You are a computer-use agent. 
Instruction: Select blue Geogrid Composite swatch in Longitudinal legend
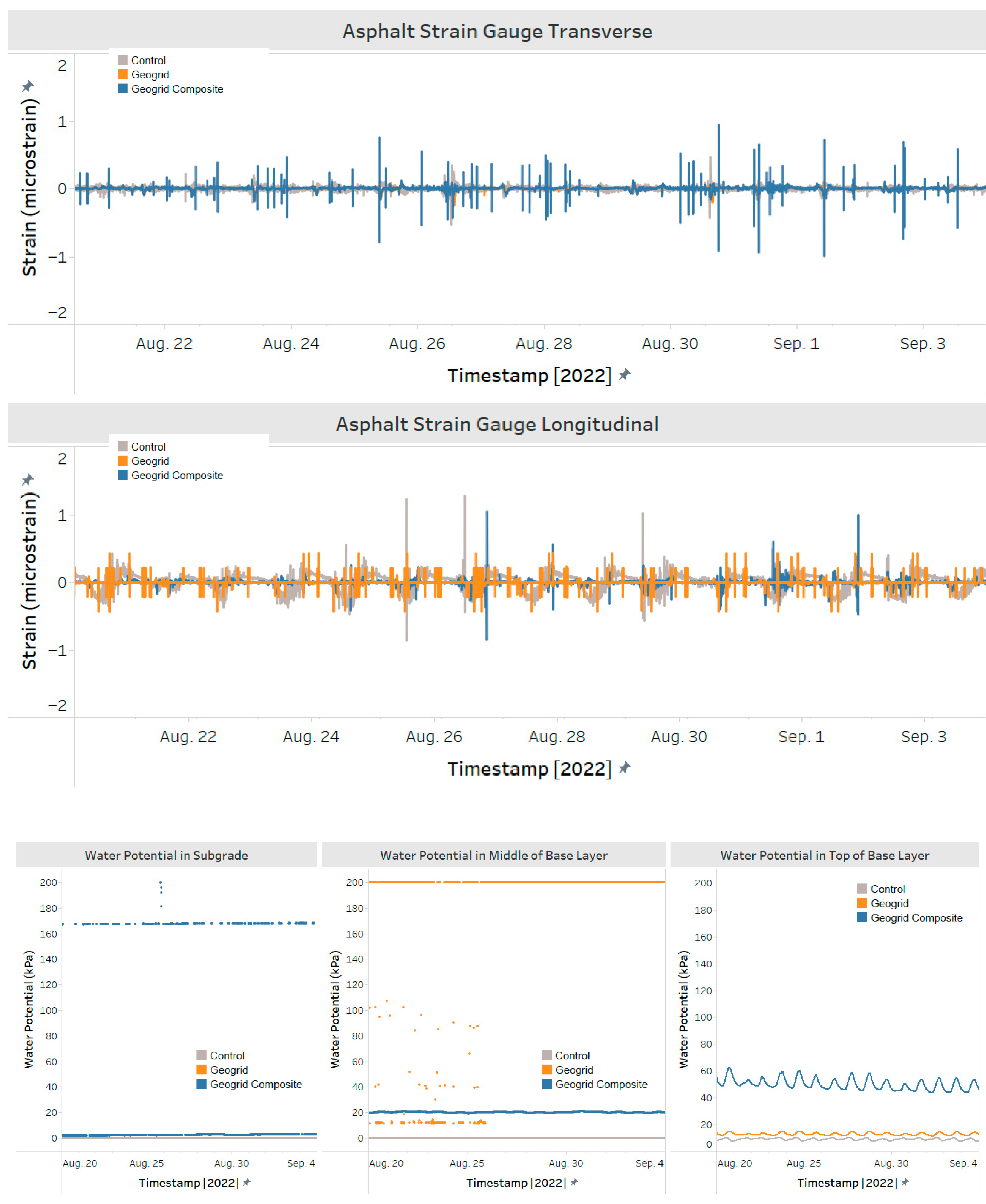pos(123,475)
